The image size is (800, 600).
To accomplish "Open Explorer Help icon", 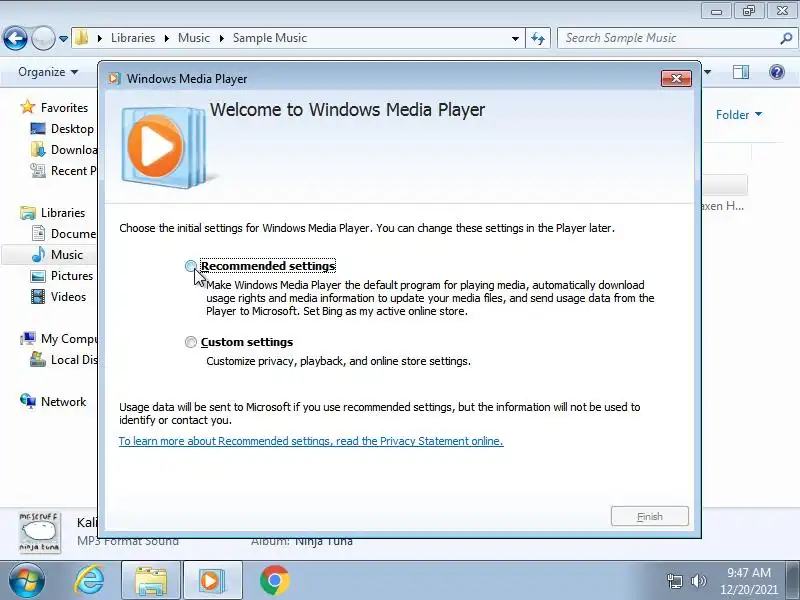I will coord(777,72).
